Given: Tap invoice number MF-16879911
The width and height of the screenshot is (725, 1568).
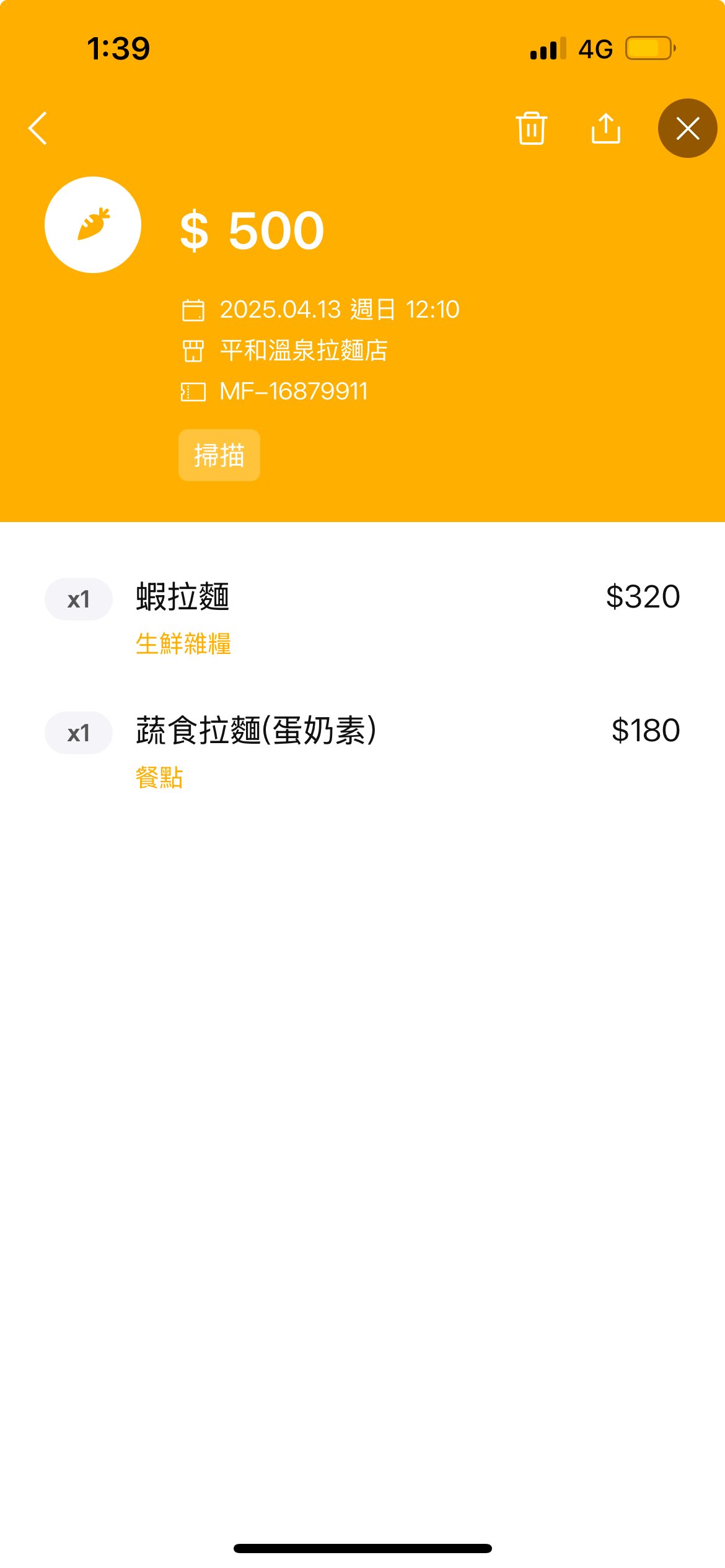Looking at the screenshot, I should click(294, 391).
